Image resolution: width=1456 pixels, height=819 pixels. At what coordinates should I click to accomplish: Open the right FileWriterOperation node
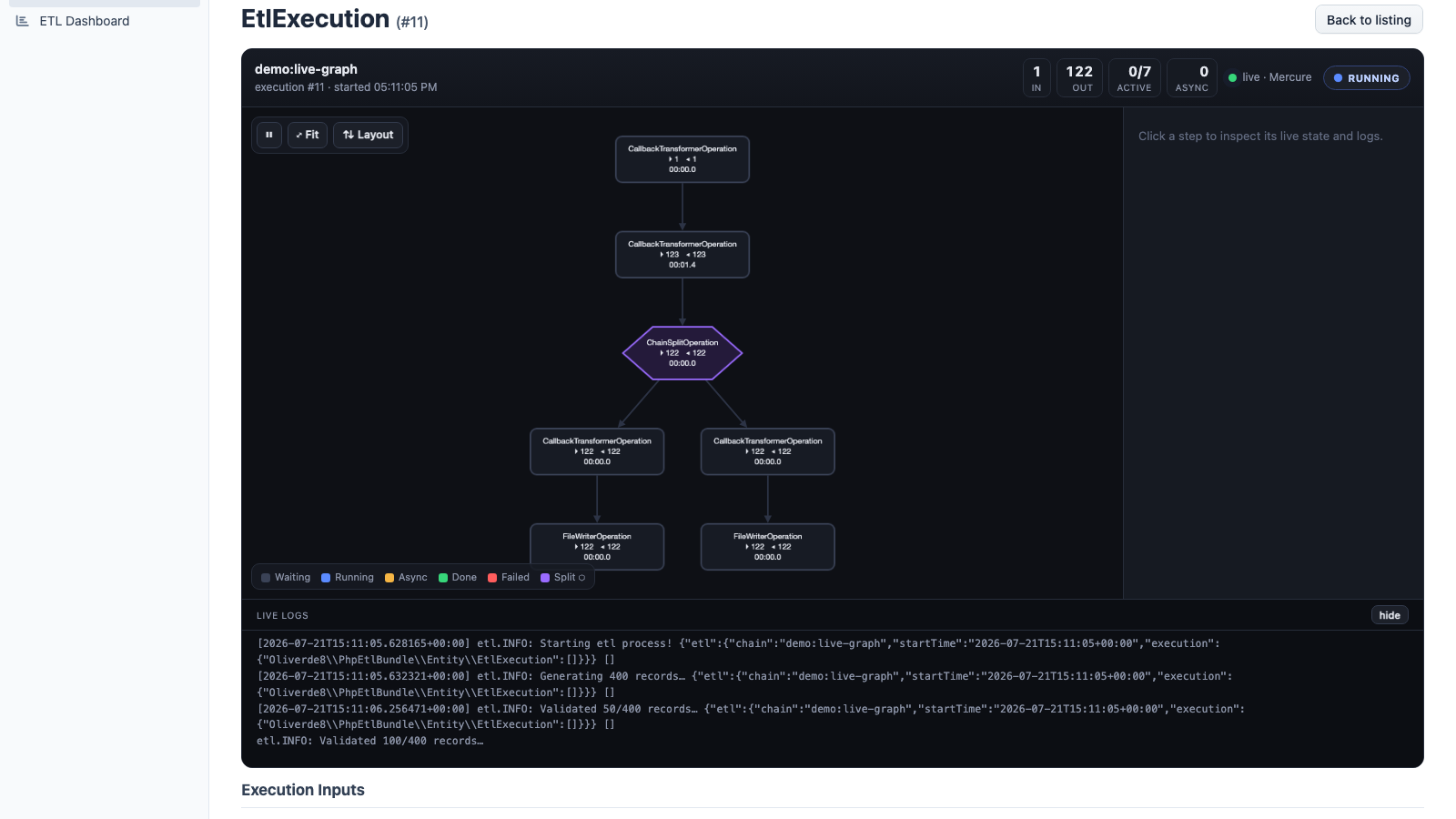(x=768, y=546)
